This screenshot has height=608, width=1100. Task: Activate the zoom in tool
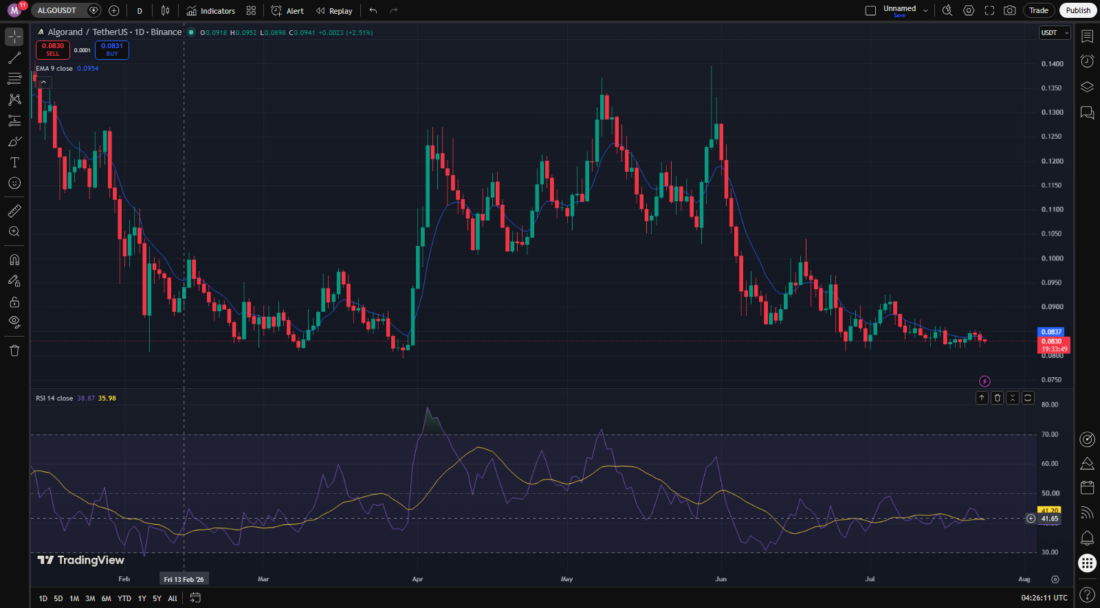[14, 231]
